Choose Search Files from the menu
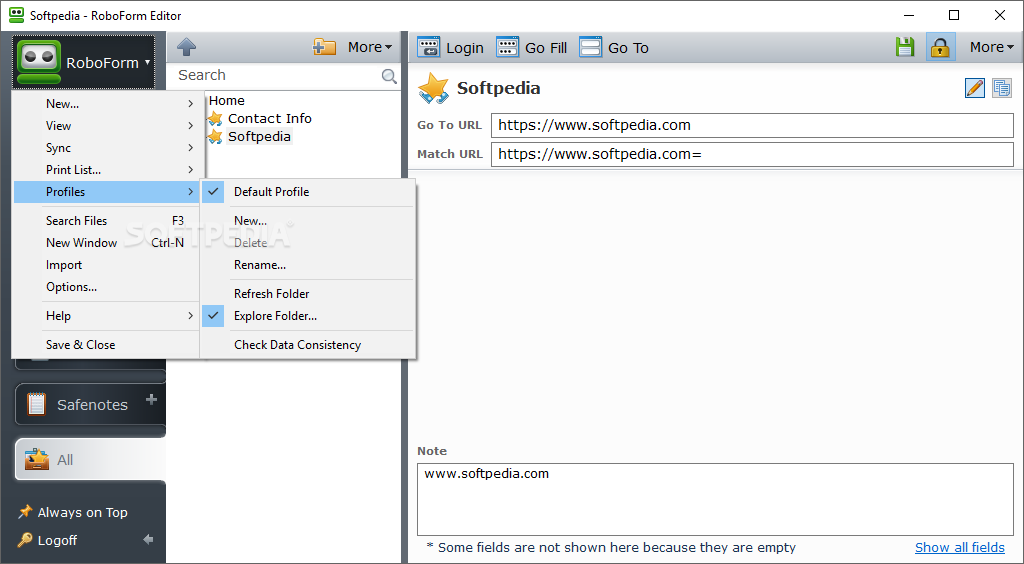 point(106,221)
